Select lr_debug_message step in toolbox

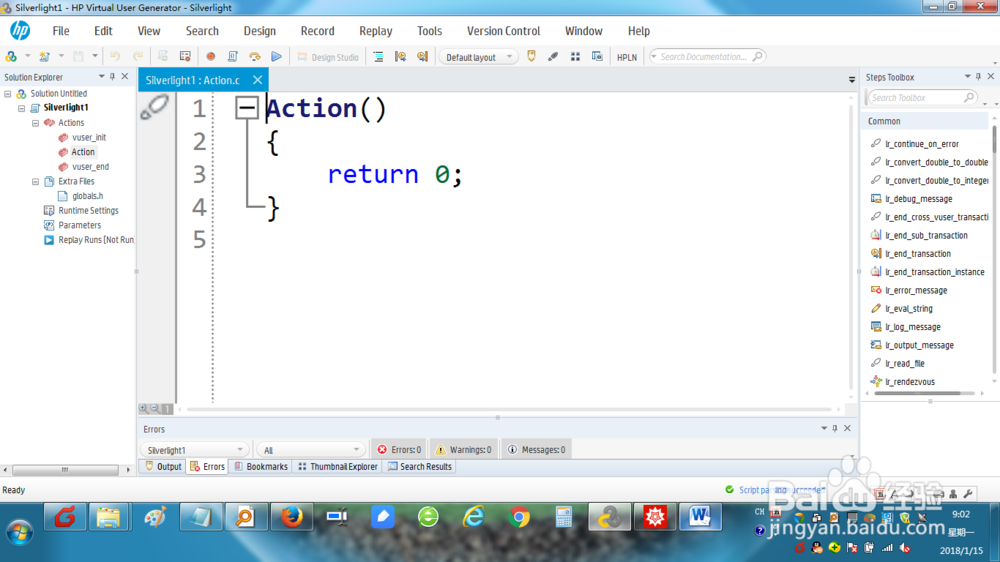tap(918, 199)
